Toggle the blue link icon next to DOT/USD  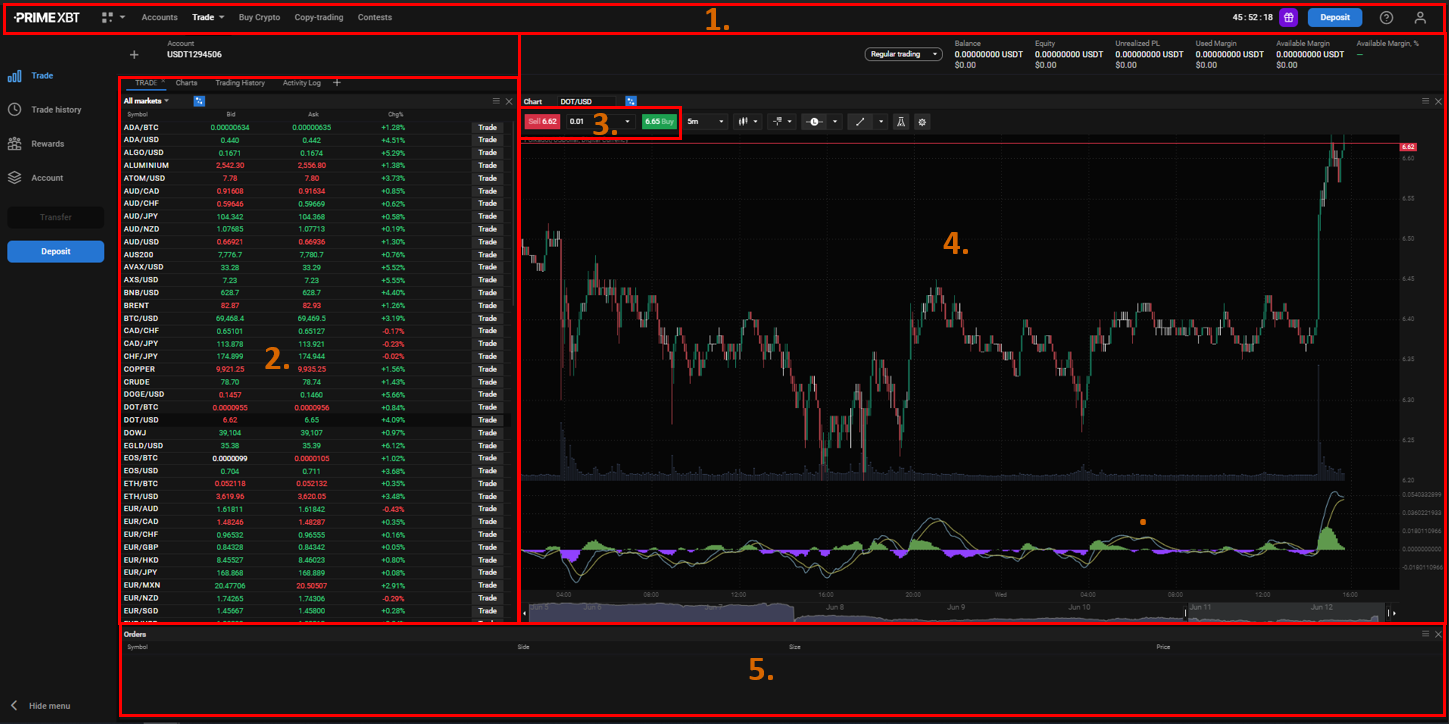(x=631, y=101)
